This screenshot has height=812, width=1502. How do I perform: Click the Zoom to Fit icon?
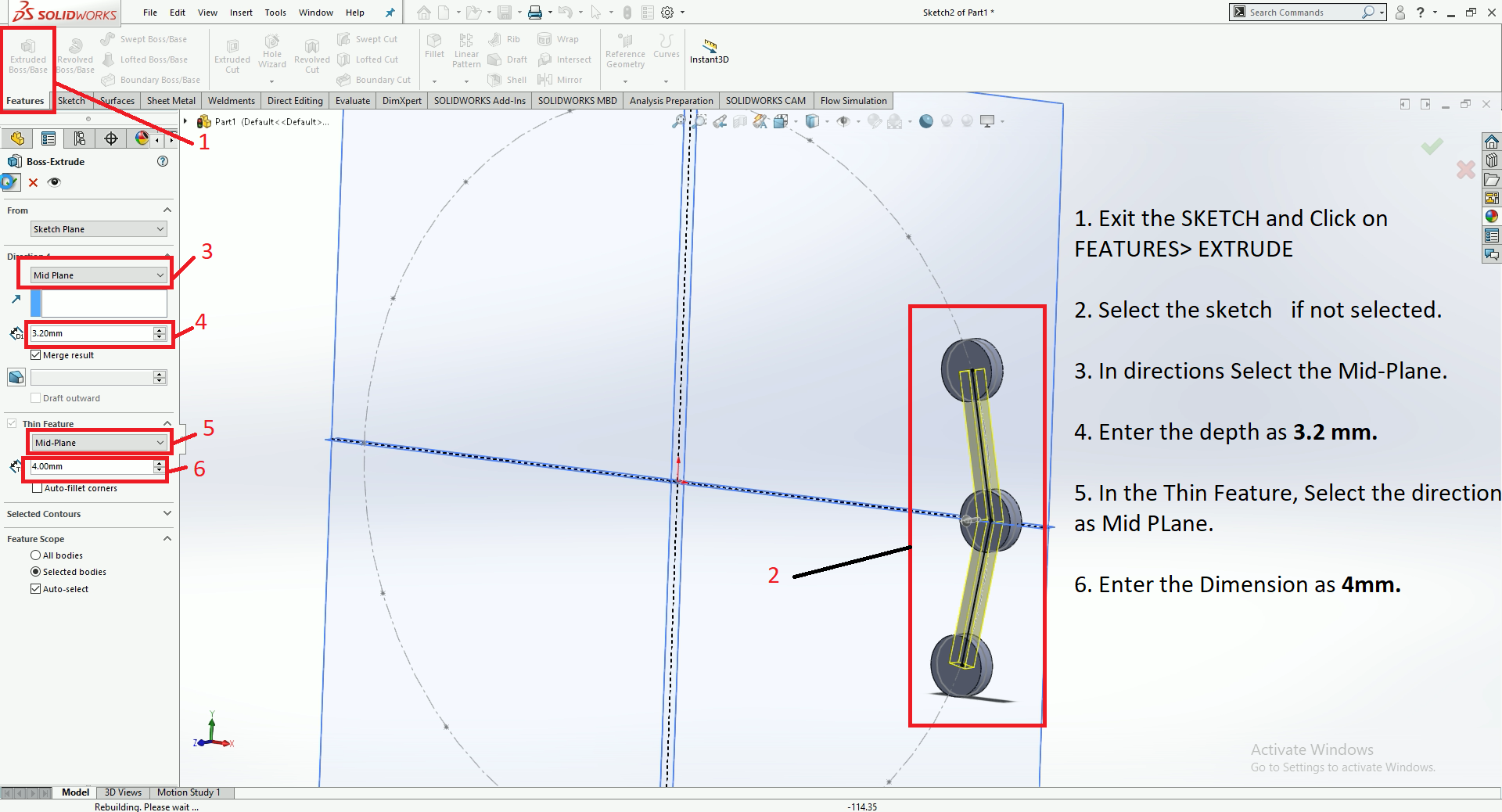[x=679, y=121]
